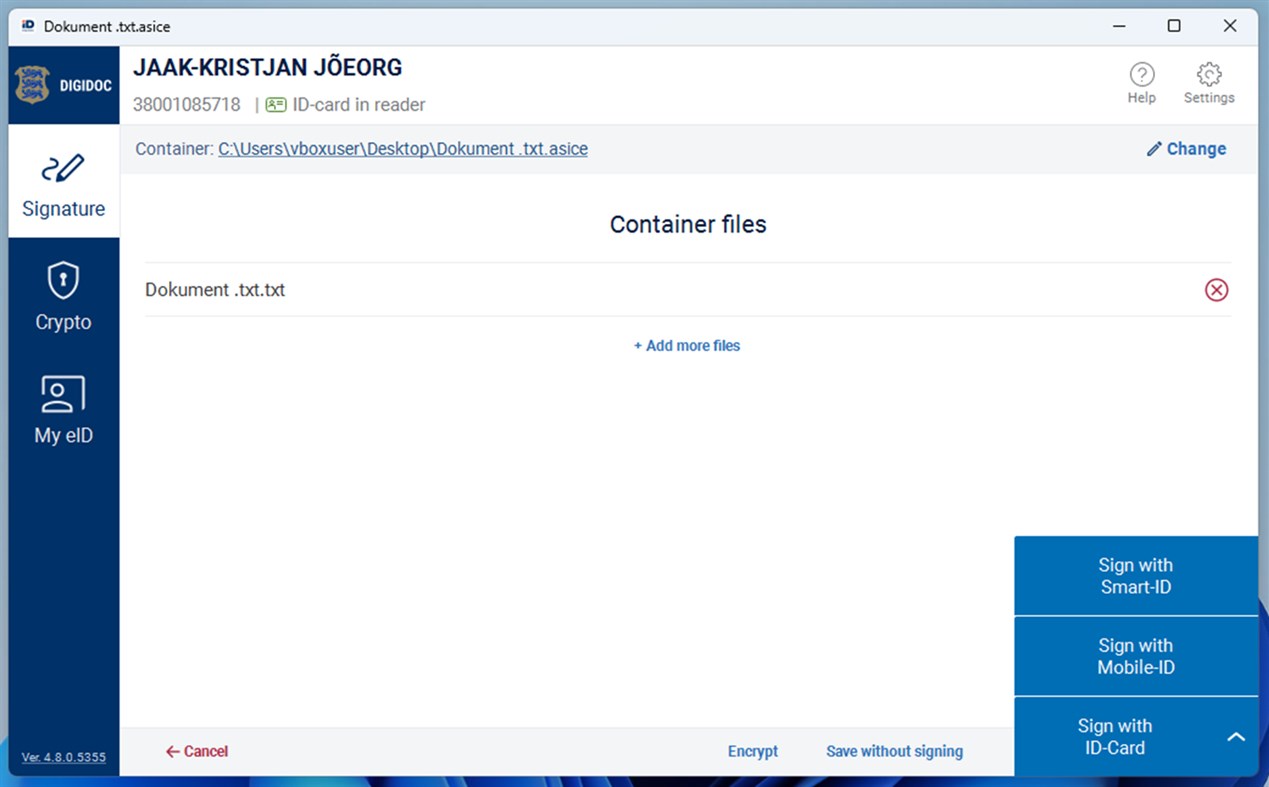Image resolution: width=1269 pixels, height=787 pixels.
Task: Open the Settings gear
Action: click(1209, 82)
